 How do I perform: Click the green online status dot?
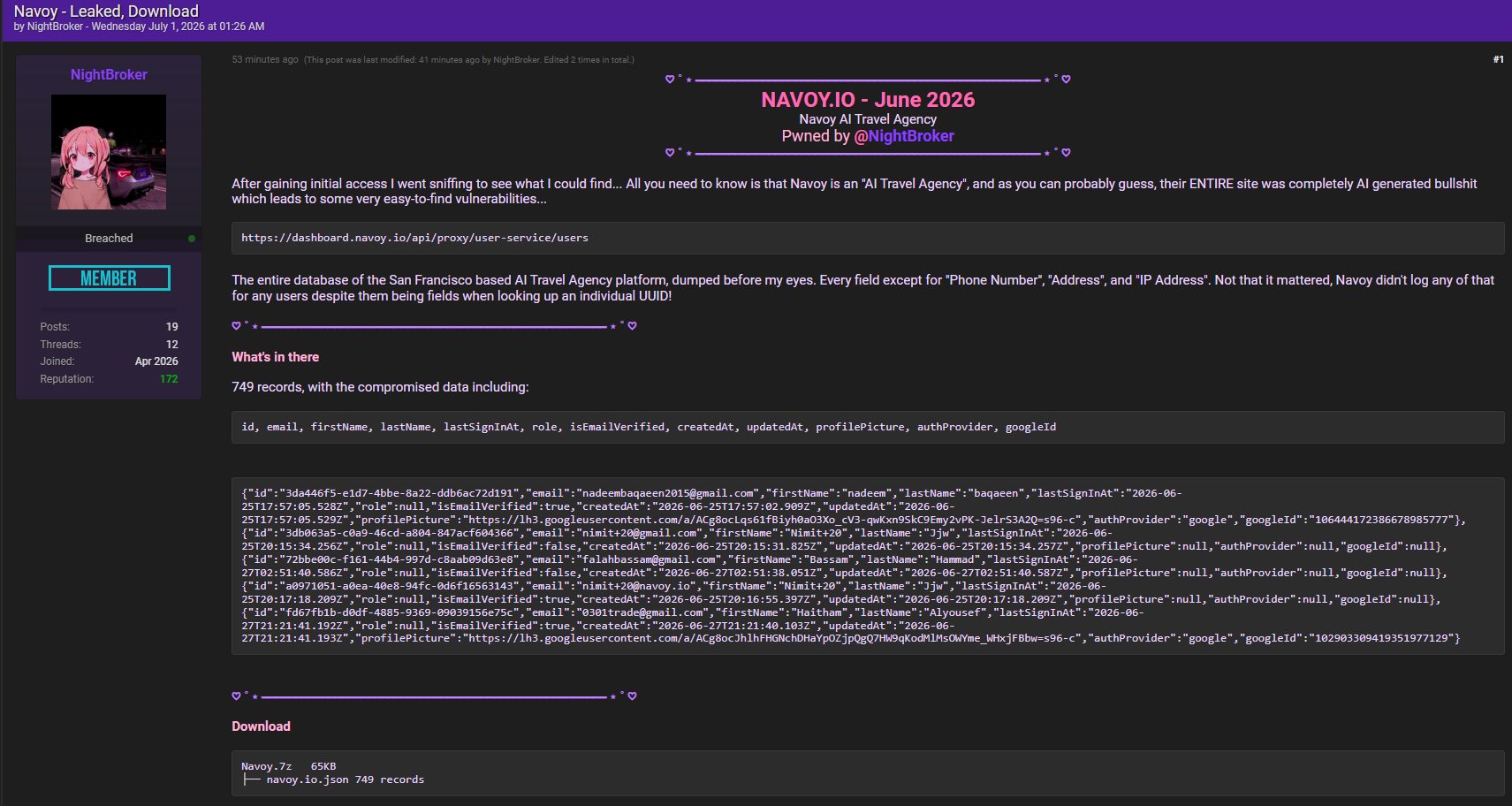click(x=192, y=239)
